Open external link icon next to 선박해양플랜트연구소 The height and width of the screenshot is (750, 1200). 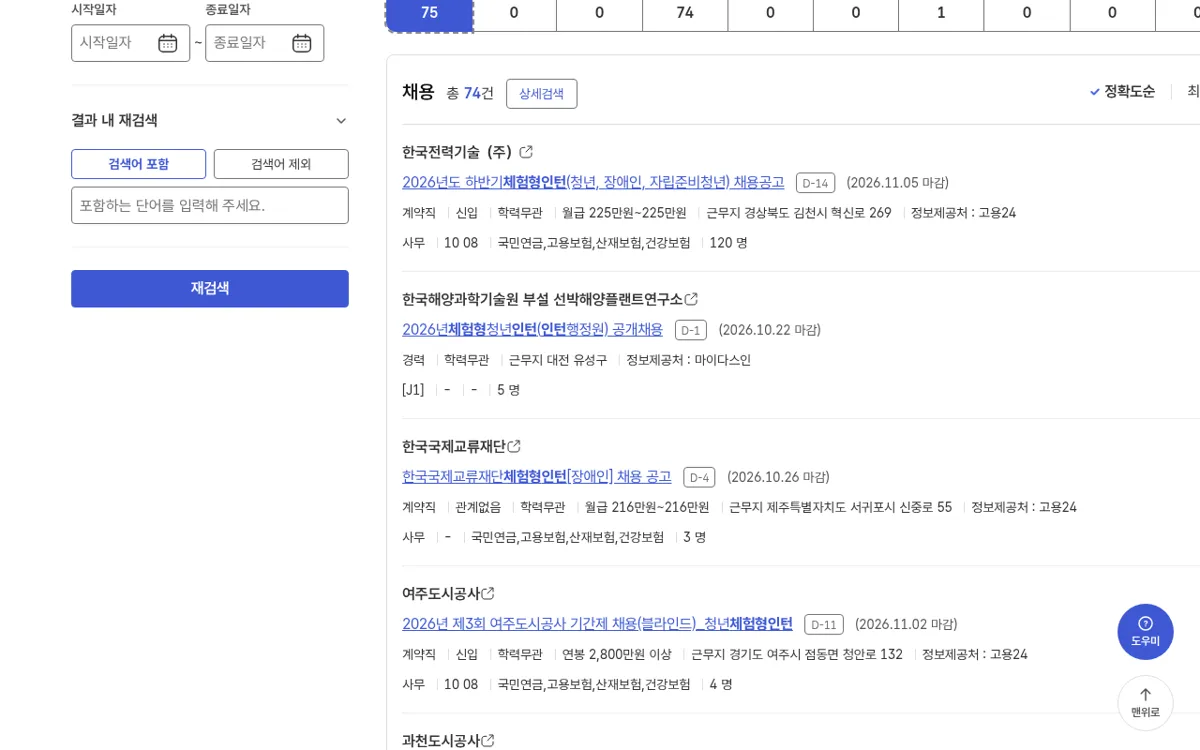coord(691,299)
